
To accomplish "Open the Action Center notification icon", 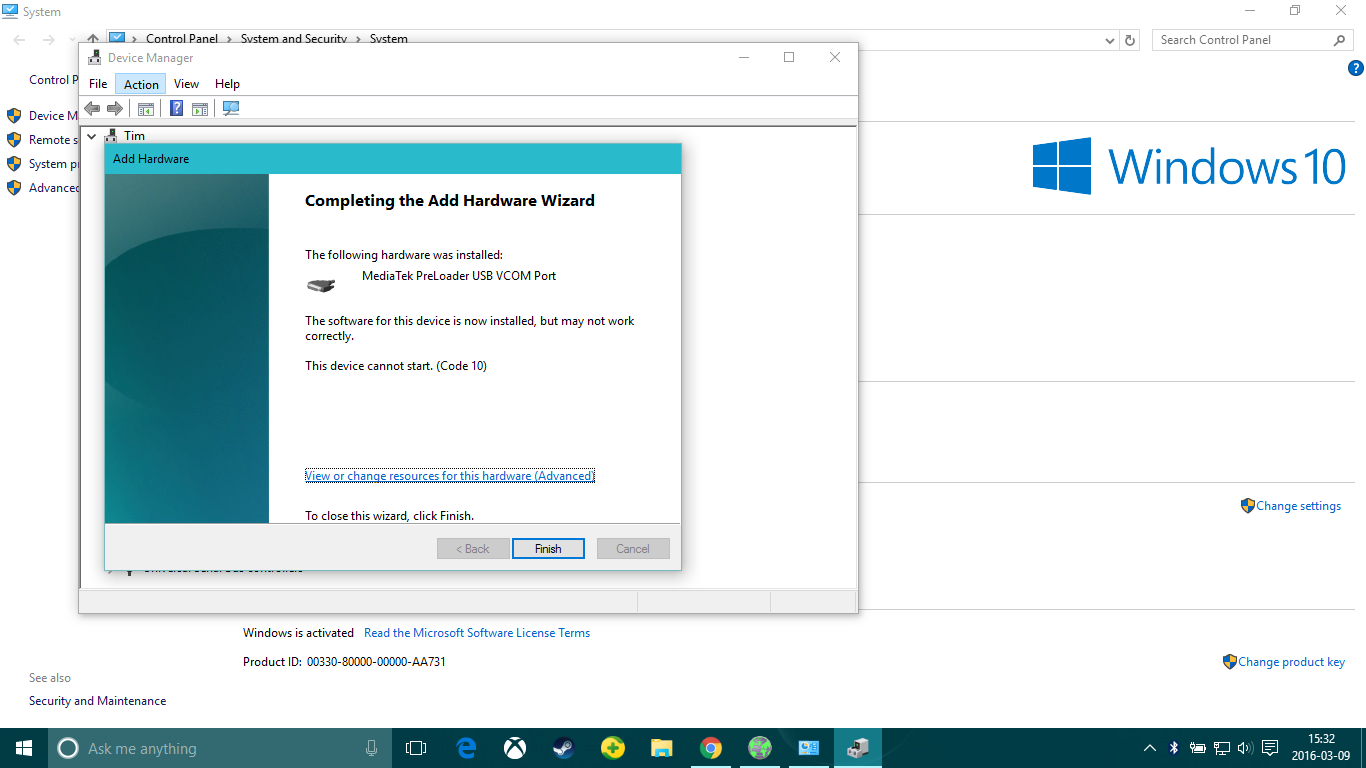I will point(1269,748).
